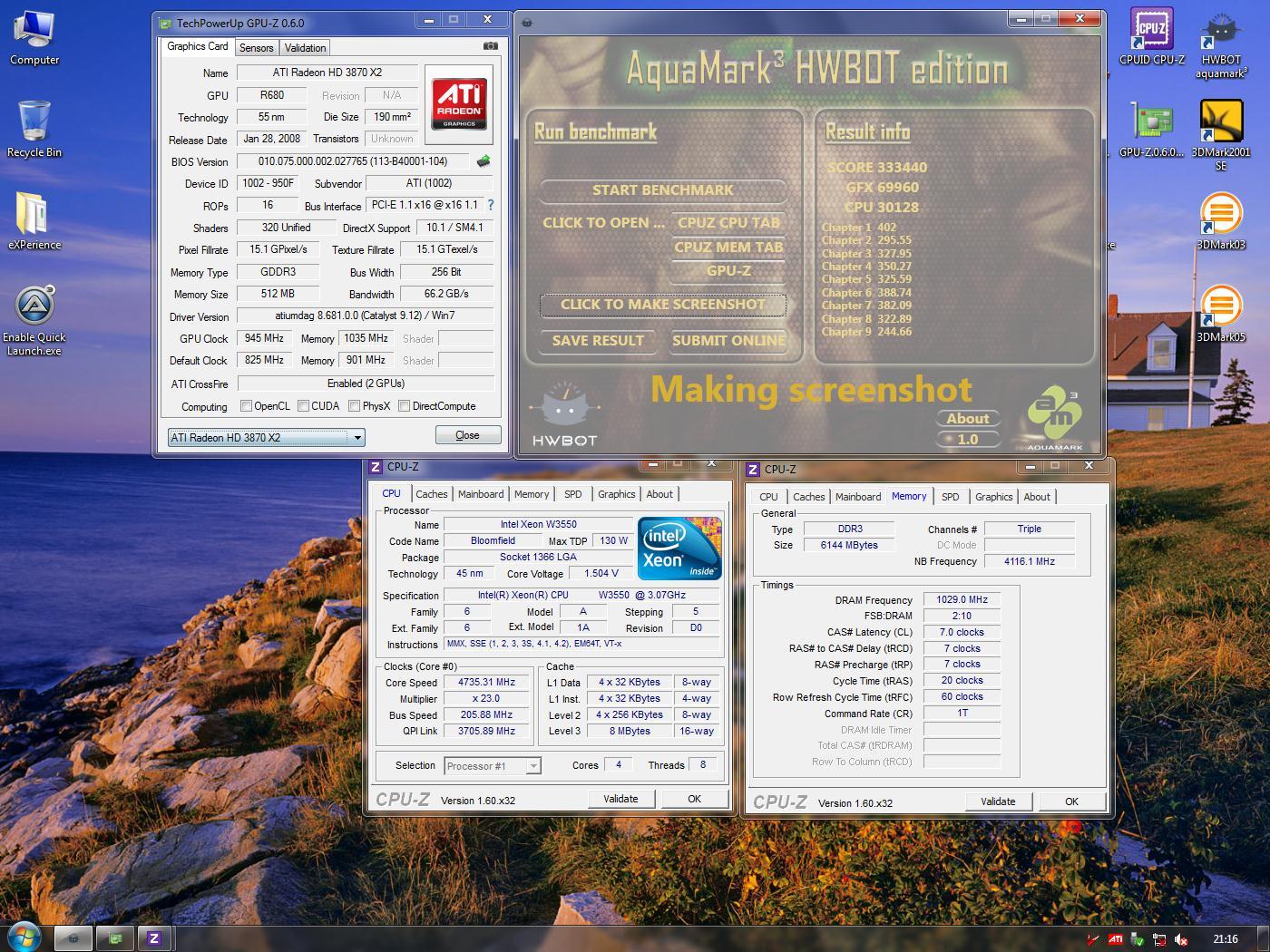
Task: Enable the PhysX checkbox
Action: tap(354, 406)
